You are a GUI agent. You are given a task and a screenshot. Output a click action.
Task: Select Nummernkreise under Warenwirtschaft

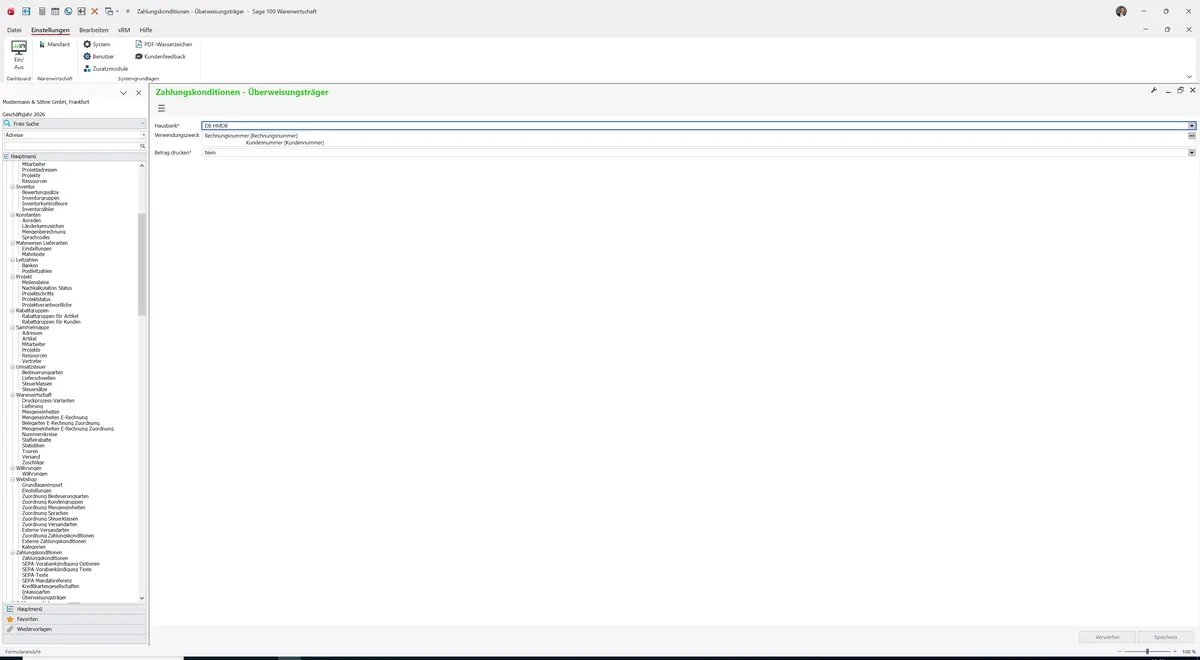pos(40,434)
